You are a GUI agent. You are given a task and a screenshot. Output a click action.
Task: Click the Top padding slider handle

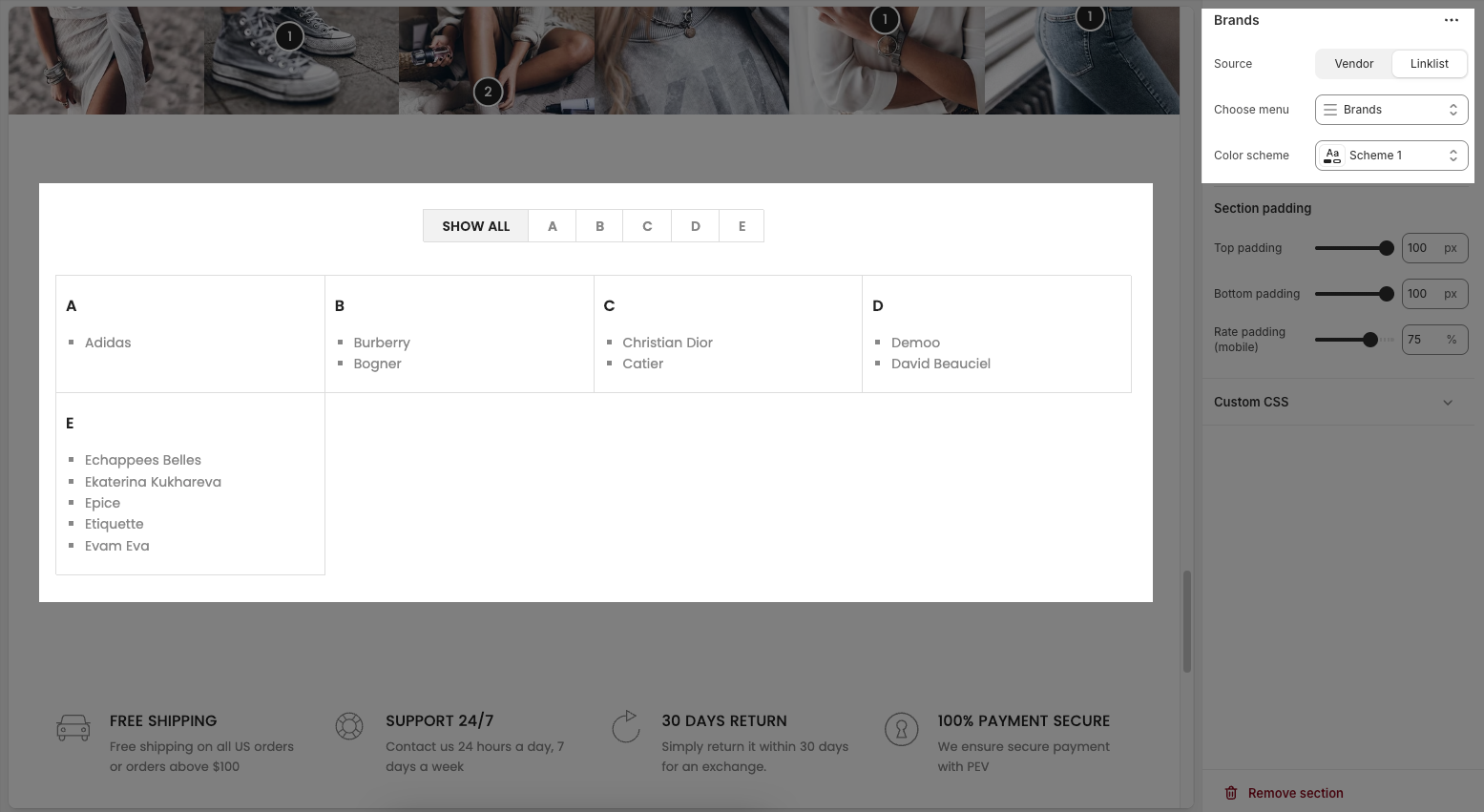pyautogui.click(x=1386, y=248)
